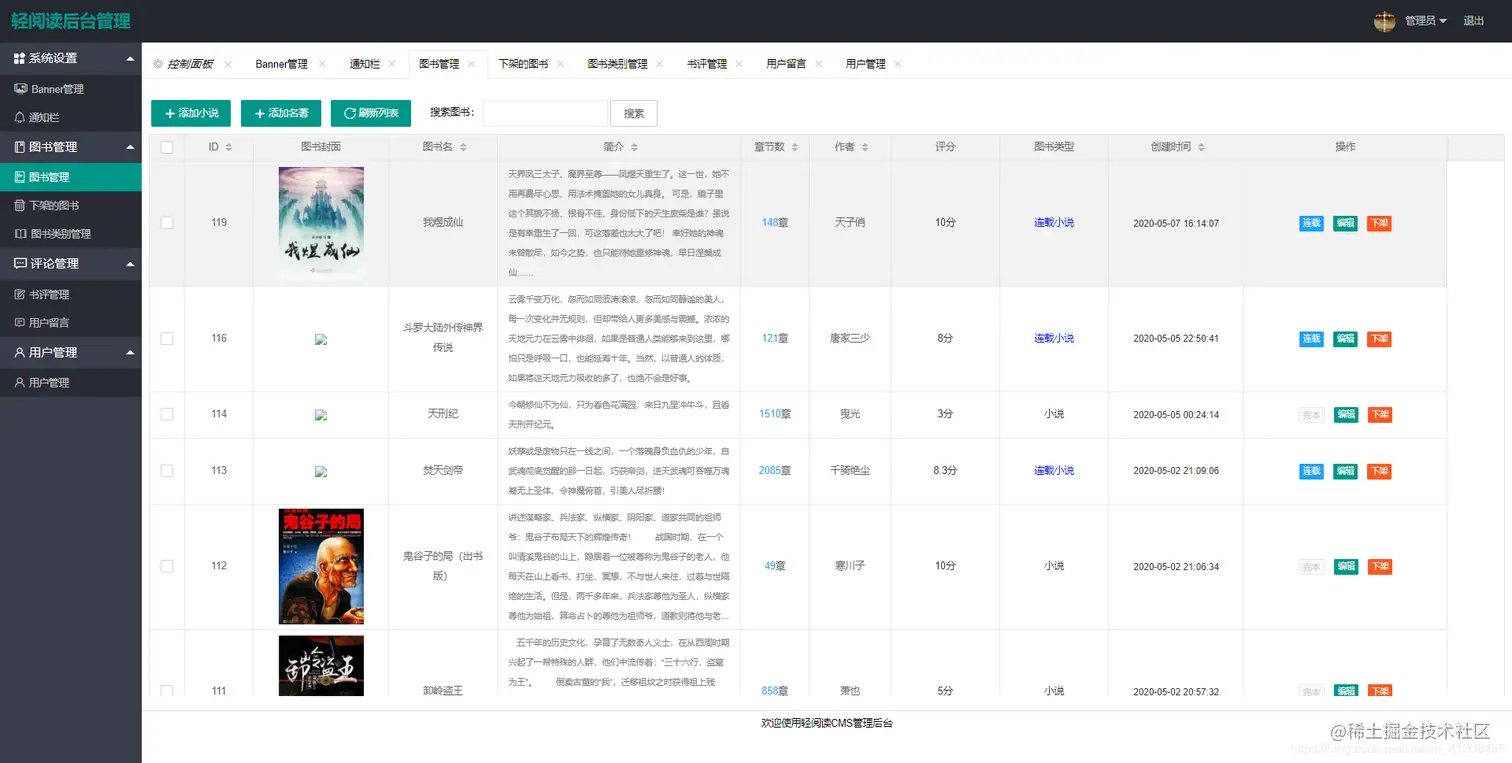
Task: Sort by 图书名 column arrows
Action: pos(463,147)
